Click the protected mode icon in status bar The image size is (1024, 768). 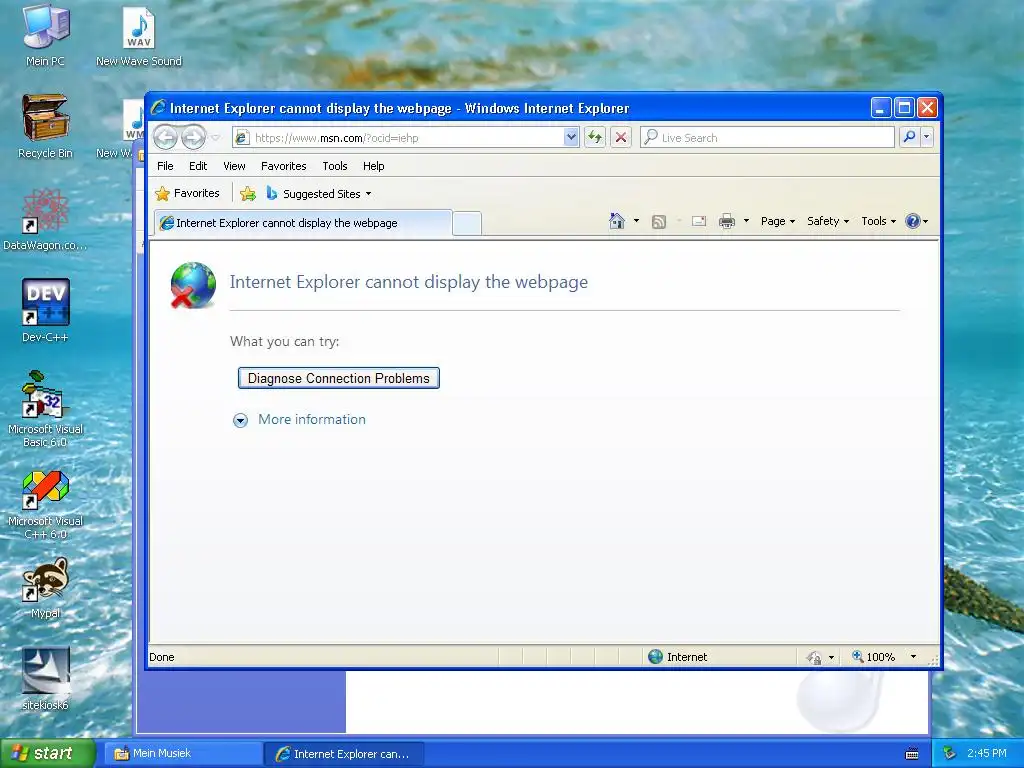coord(814,657)
